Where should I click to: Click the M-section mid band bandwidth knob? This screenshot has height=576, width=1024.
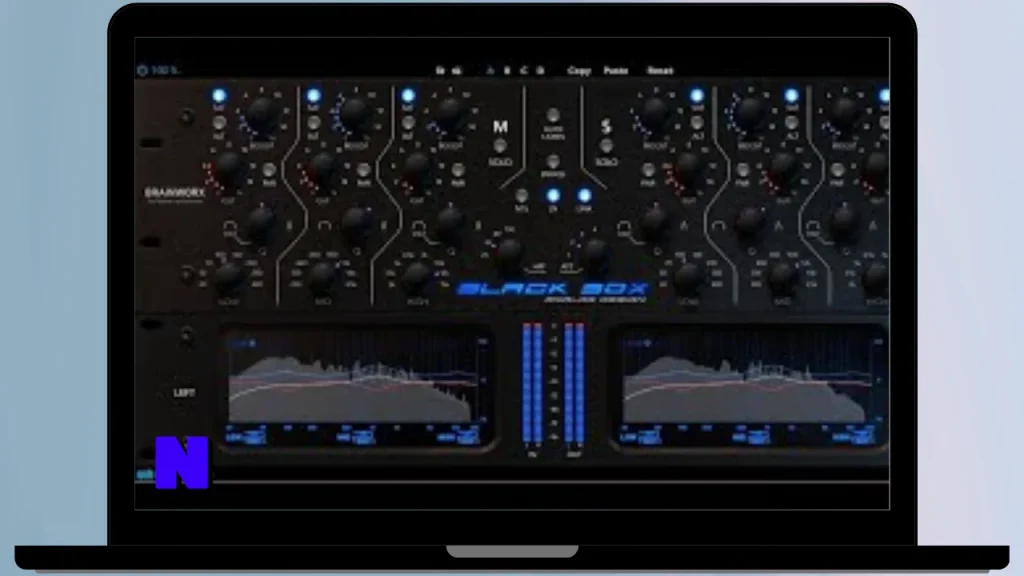(356, 223)
